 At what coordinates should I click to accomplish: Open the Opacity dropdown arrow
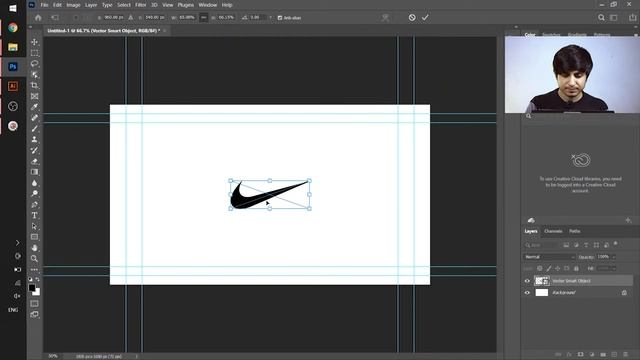click(x=613, y=257)
